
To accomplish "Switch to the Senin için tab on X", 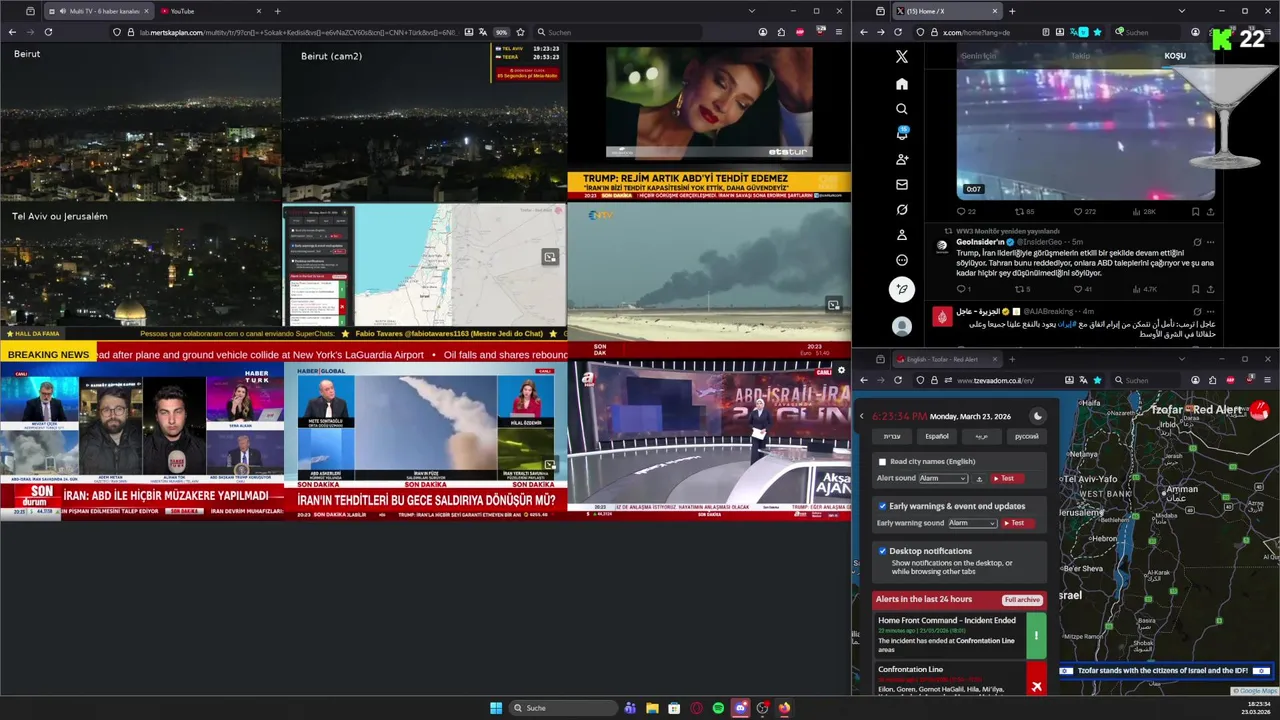I will click(x=978, y=56).
